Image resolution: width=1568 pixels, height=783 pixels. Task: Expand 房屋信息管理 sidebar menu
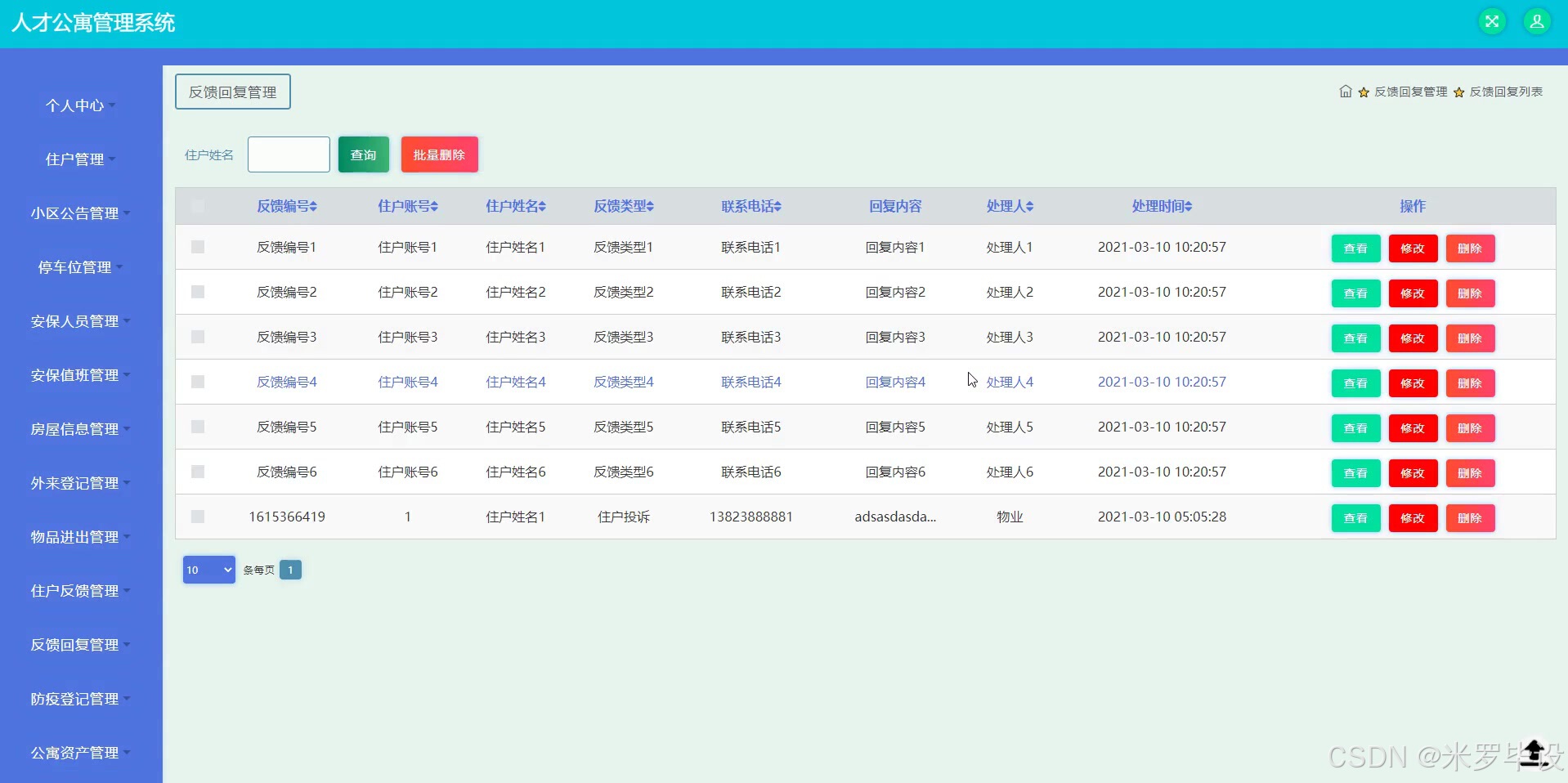[x=81, y=429]
